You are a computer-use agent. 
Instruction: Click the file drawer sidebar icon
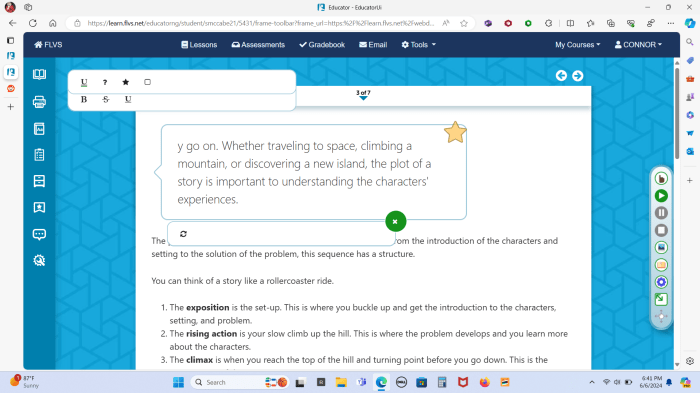[39, 181]
